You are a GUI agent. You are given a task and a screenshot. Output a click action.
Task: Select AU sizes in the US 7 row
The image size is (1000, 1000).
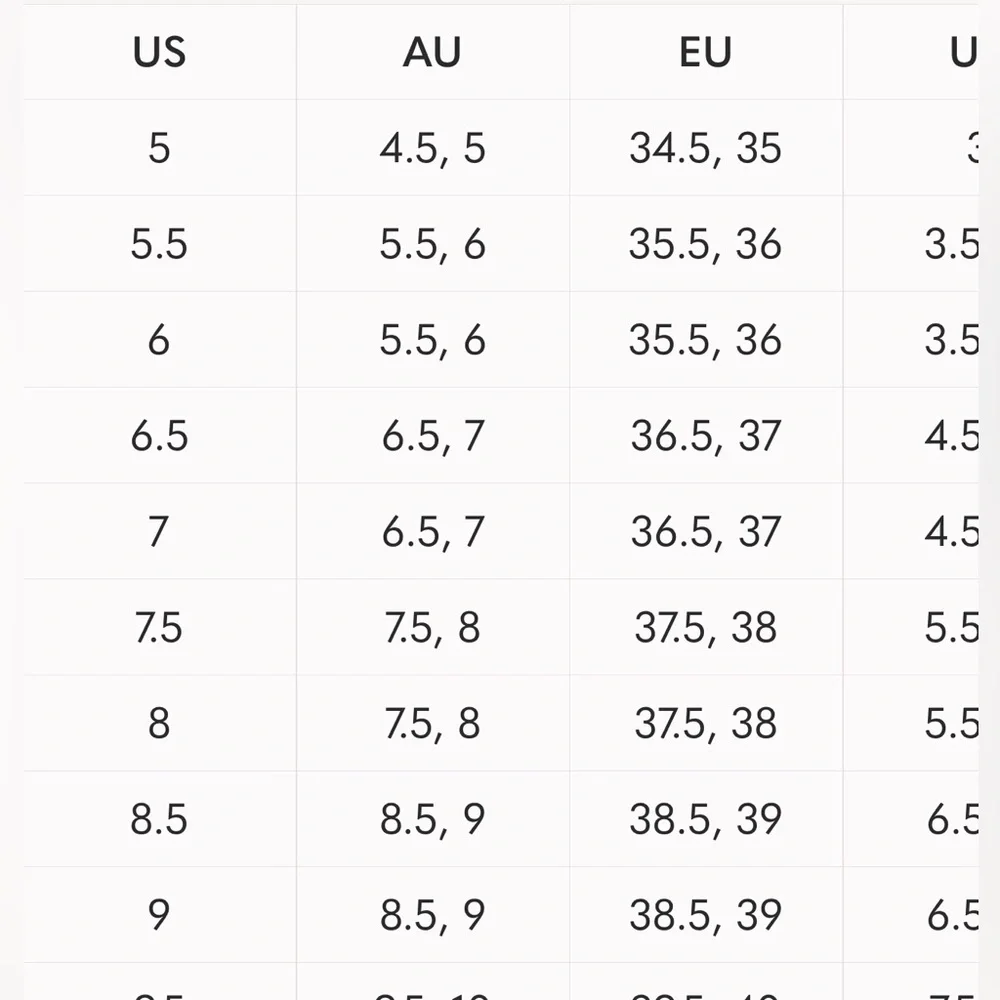click(x=432, y=532)
